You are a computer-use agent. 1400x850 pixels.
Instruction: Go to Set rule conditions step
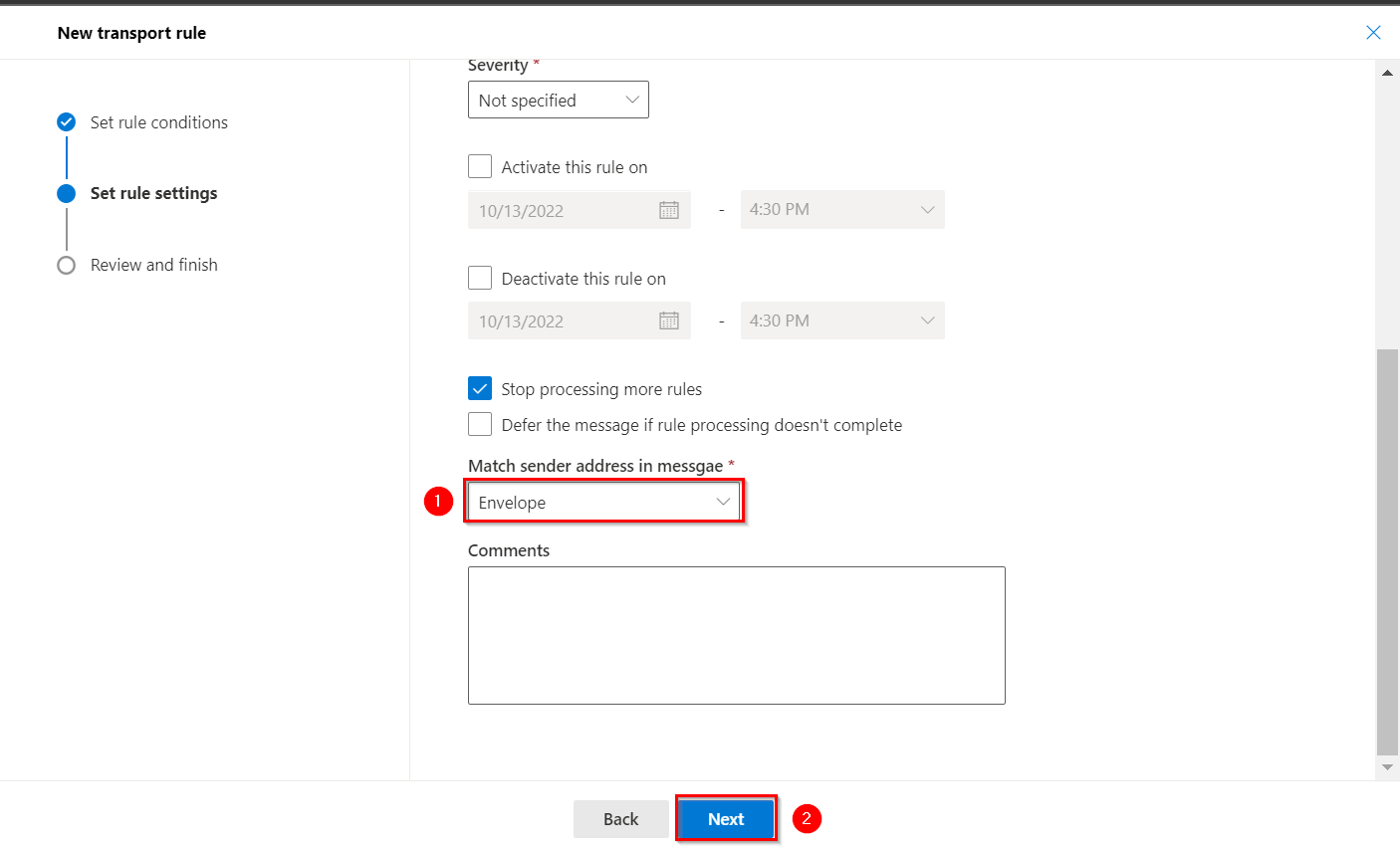tap(158, 122)
